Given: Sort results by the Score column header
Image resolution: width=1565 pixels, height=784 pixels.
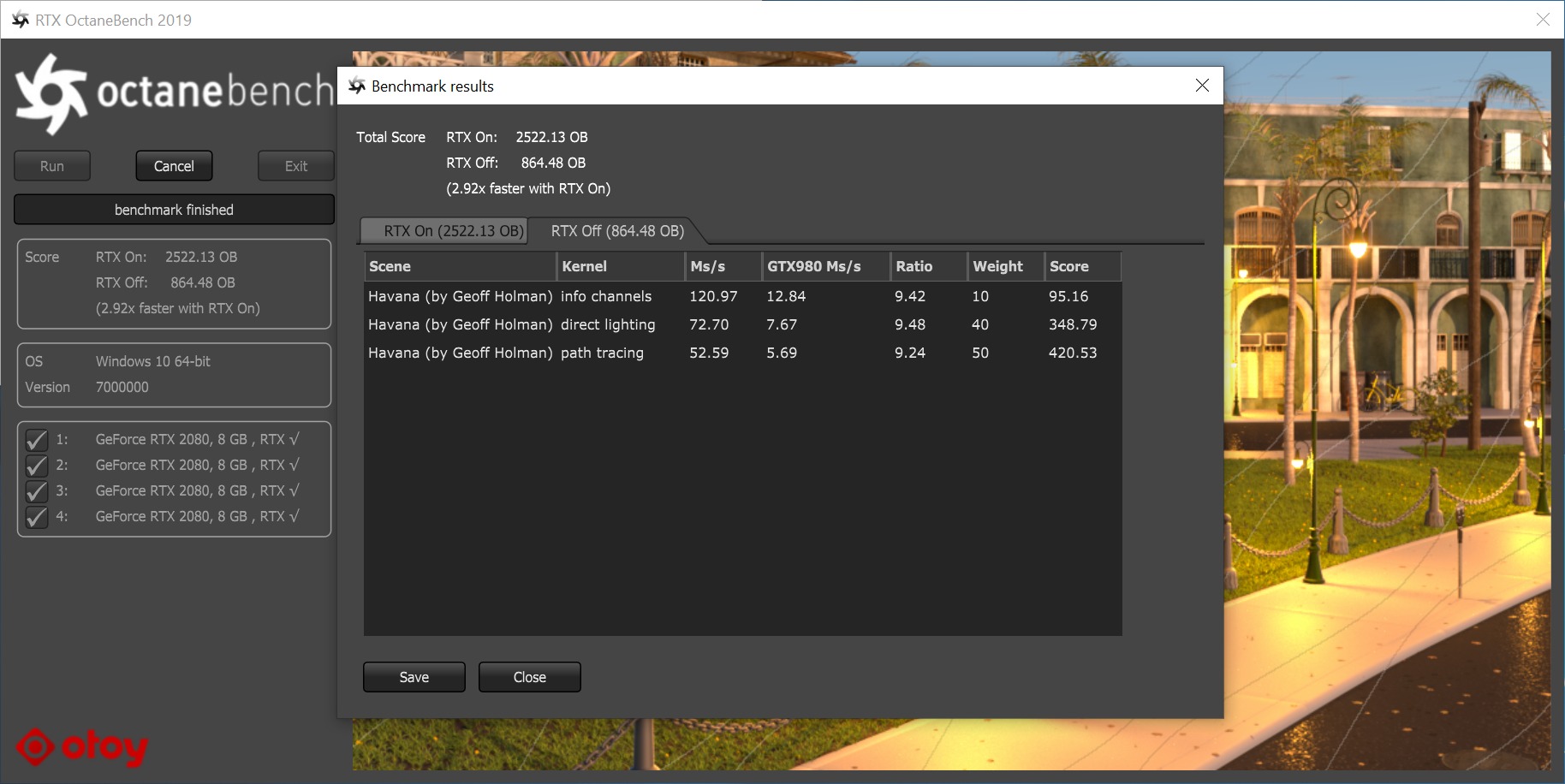Looking at the screenshot, I should [x=1081, y=266].
